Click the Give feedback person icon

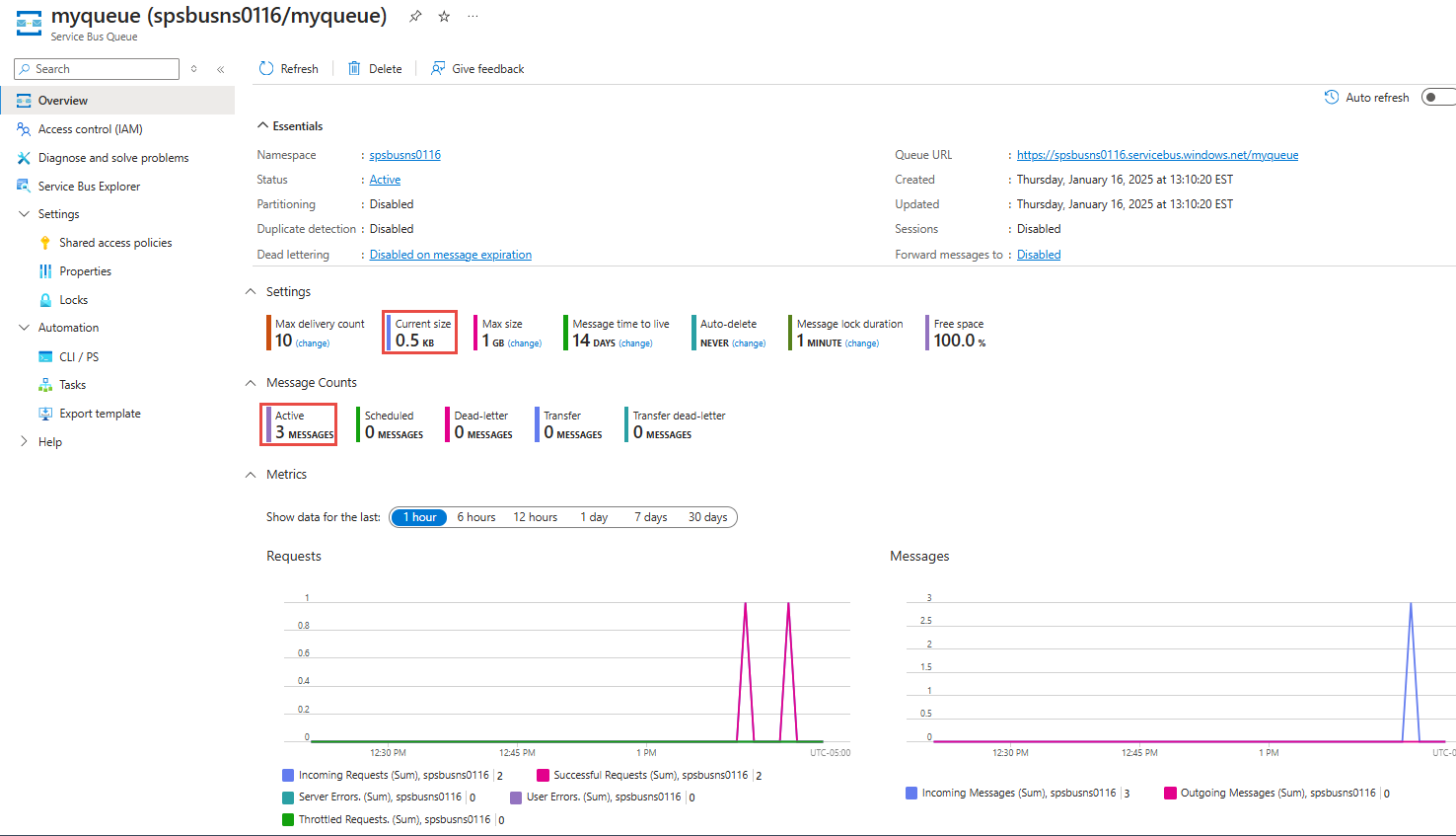[x=438, y=68]
